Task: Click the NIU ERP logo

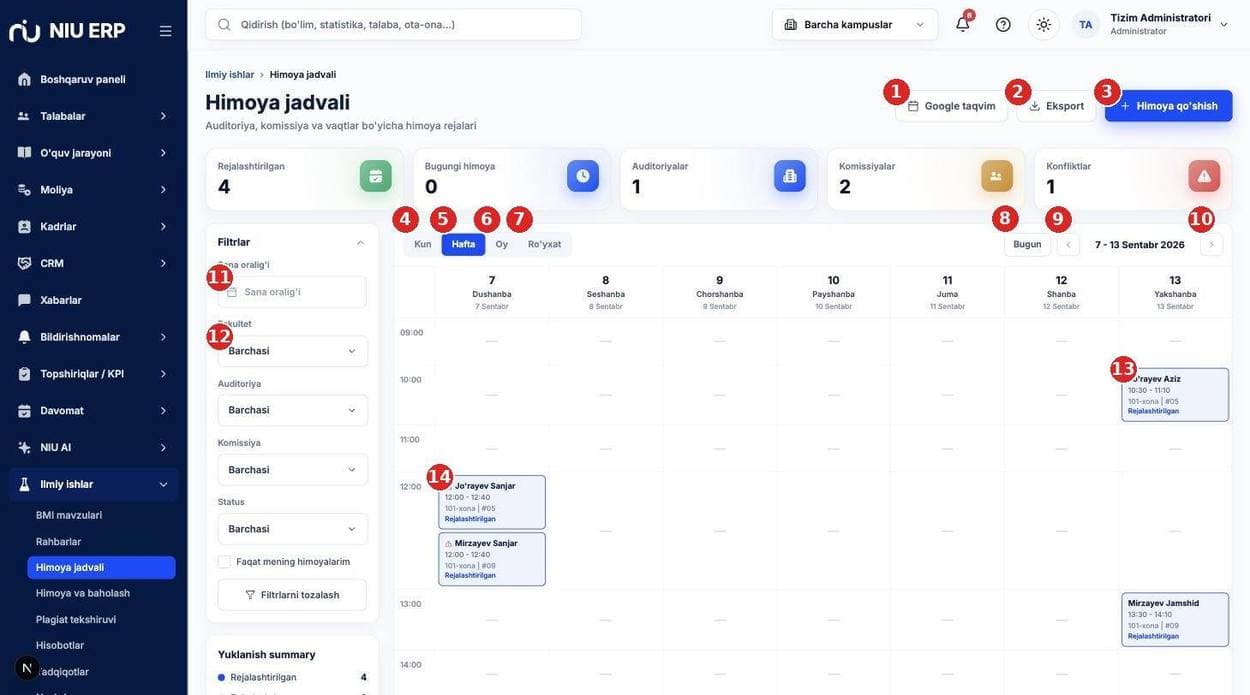Action: pyautogui.click(x=67, y=31)
